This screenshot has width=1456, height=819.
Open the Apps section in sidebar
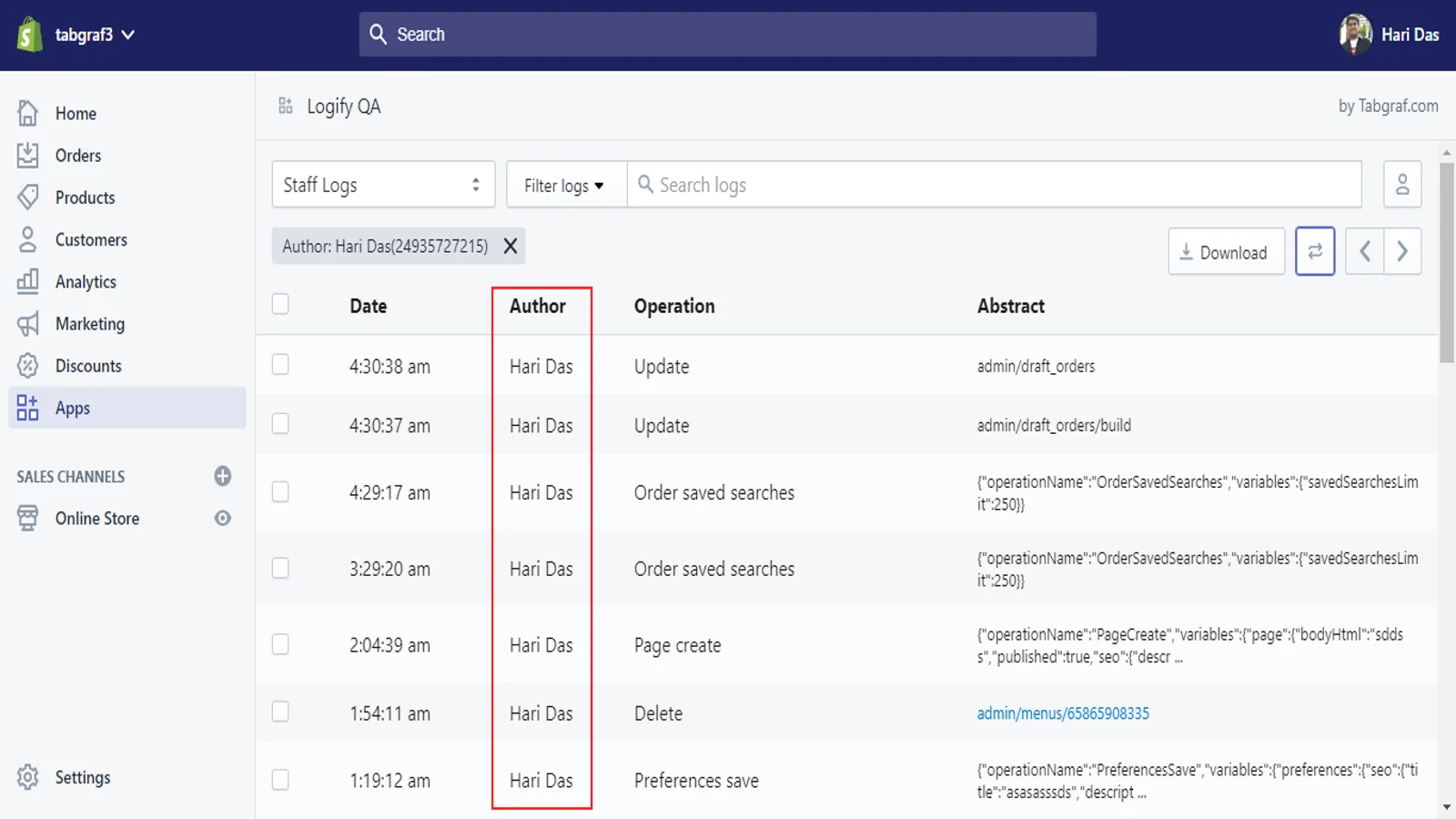(72, 408)
